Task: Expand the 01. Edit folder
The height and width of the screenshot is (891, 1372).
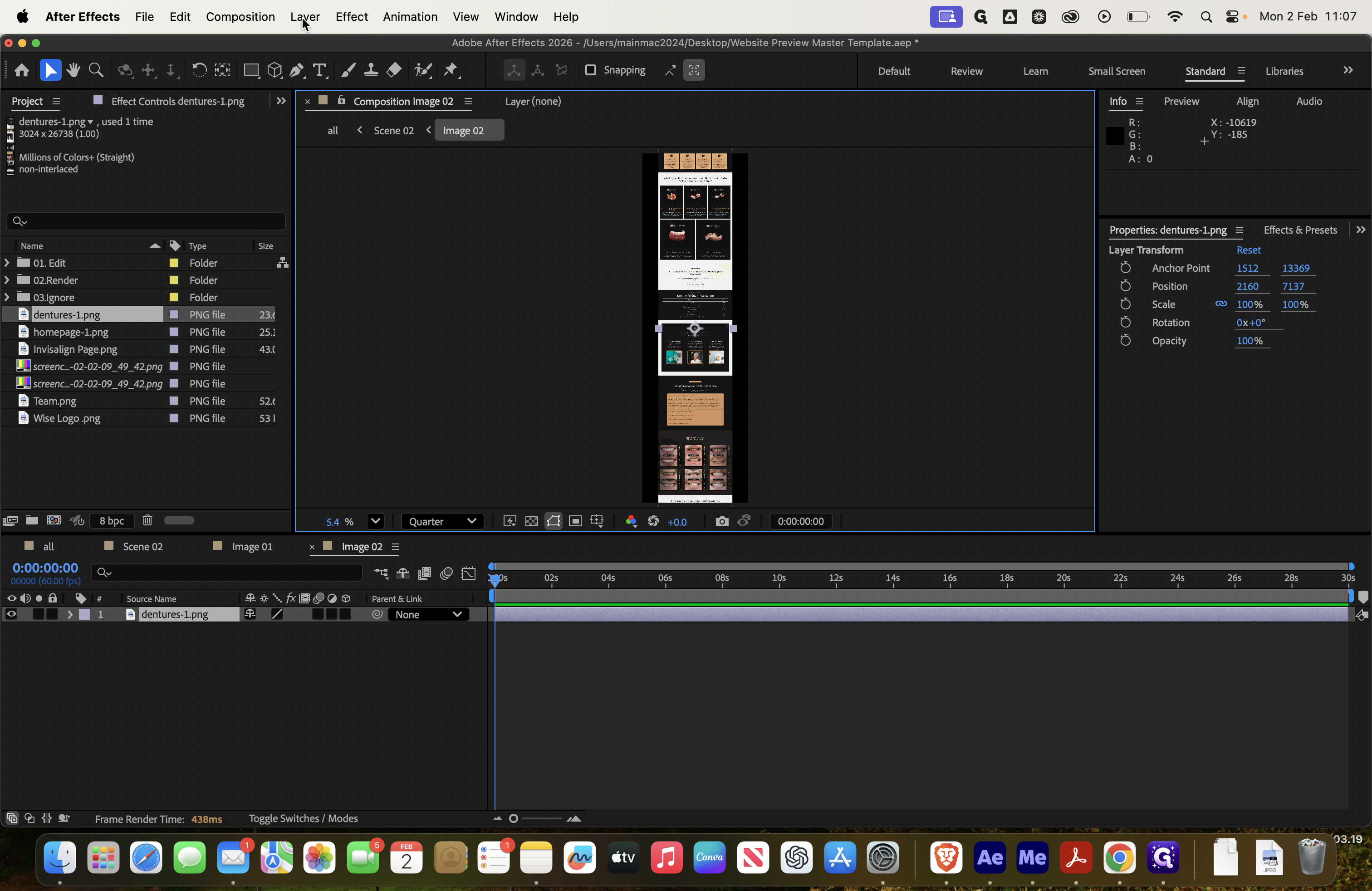Action: point(6,262)
